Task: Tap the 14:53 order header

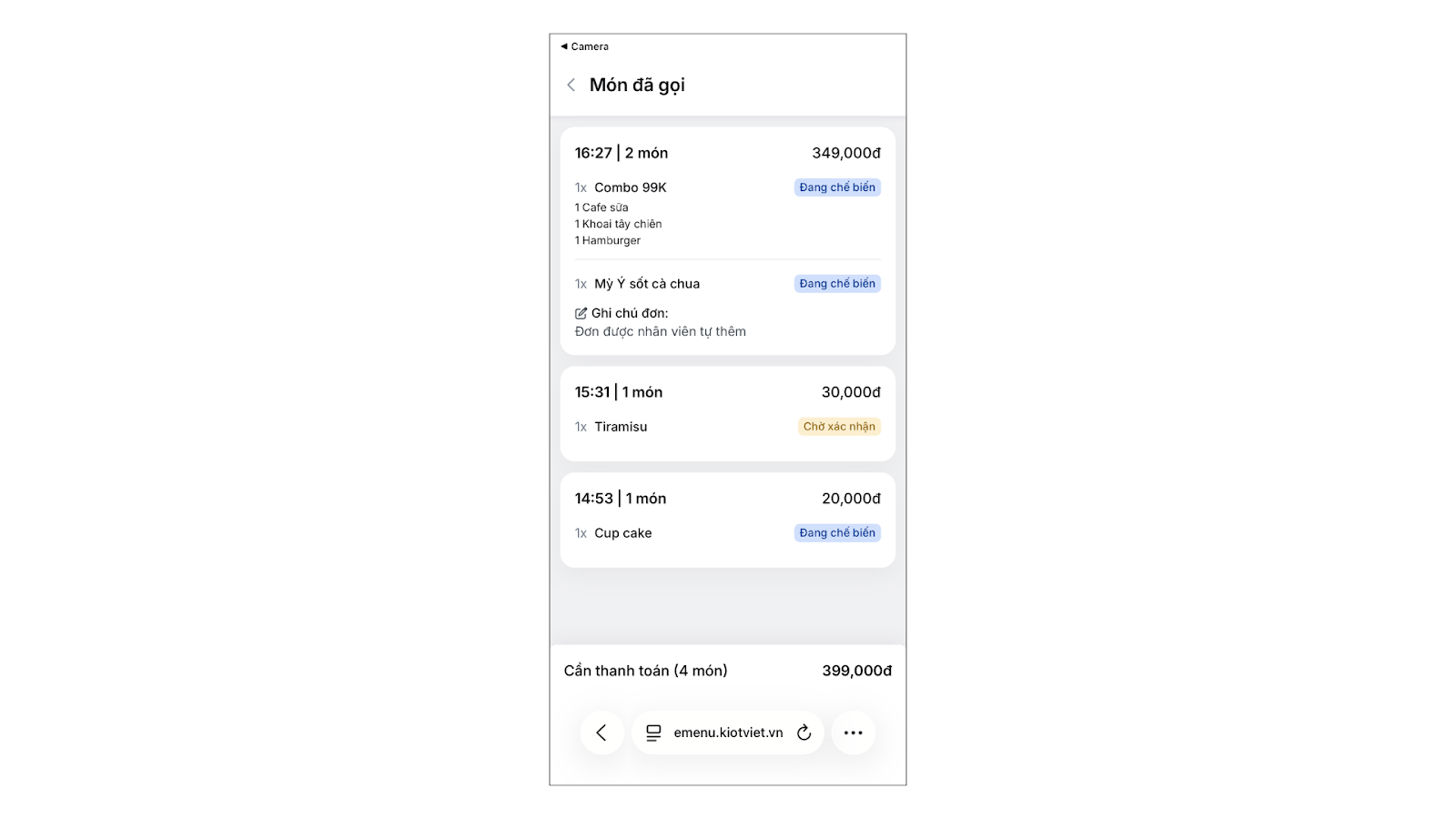Action: 621,499
